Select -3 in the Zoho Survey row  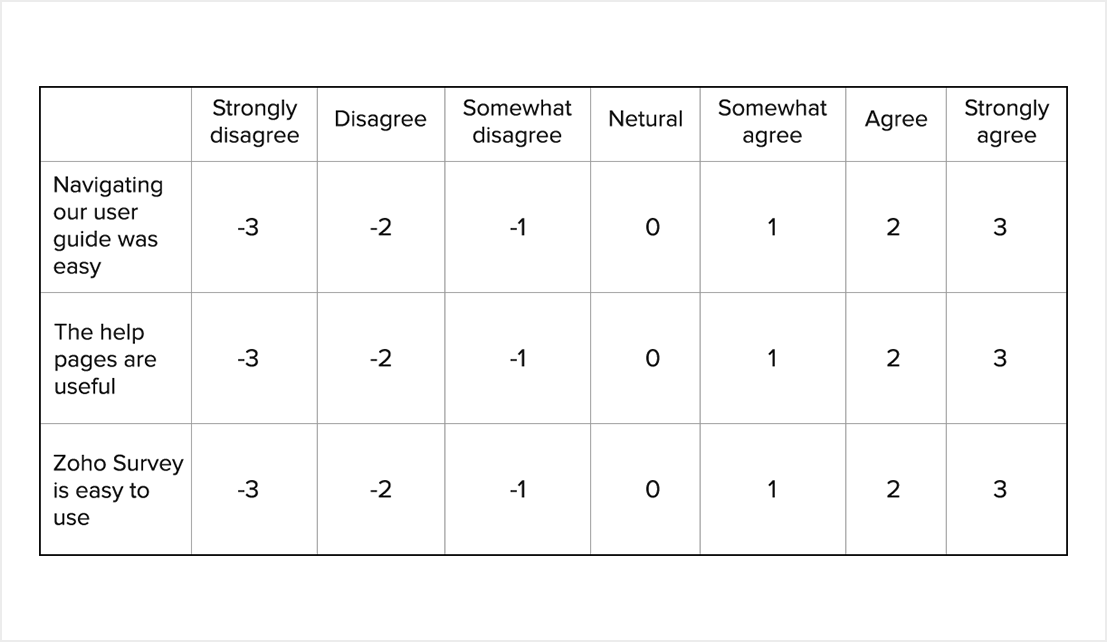248,489
